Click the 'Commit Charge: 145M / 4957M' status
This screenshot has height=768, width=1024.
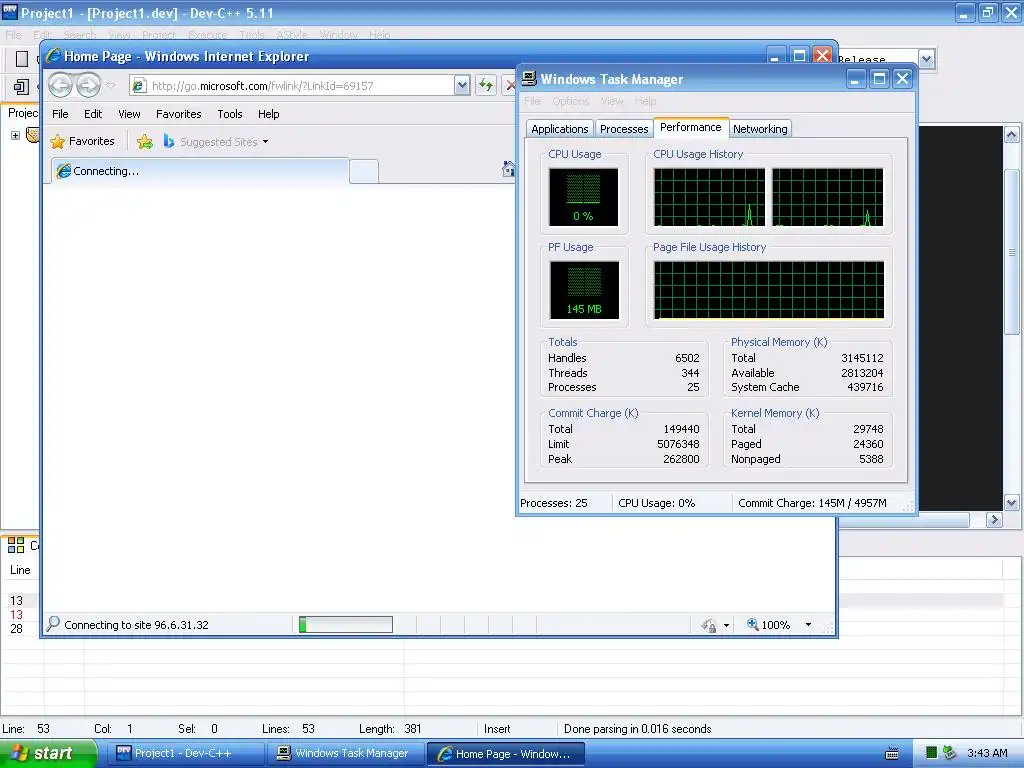click(x=812, y=503)
